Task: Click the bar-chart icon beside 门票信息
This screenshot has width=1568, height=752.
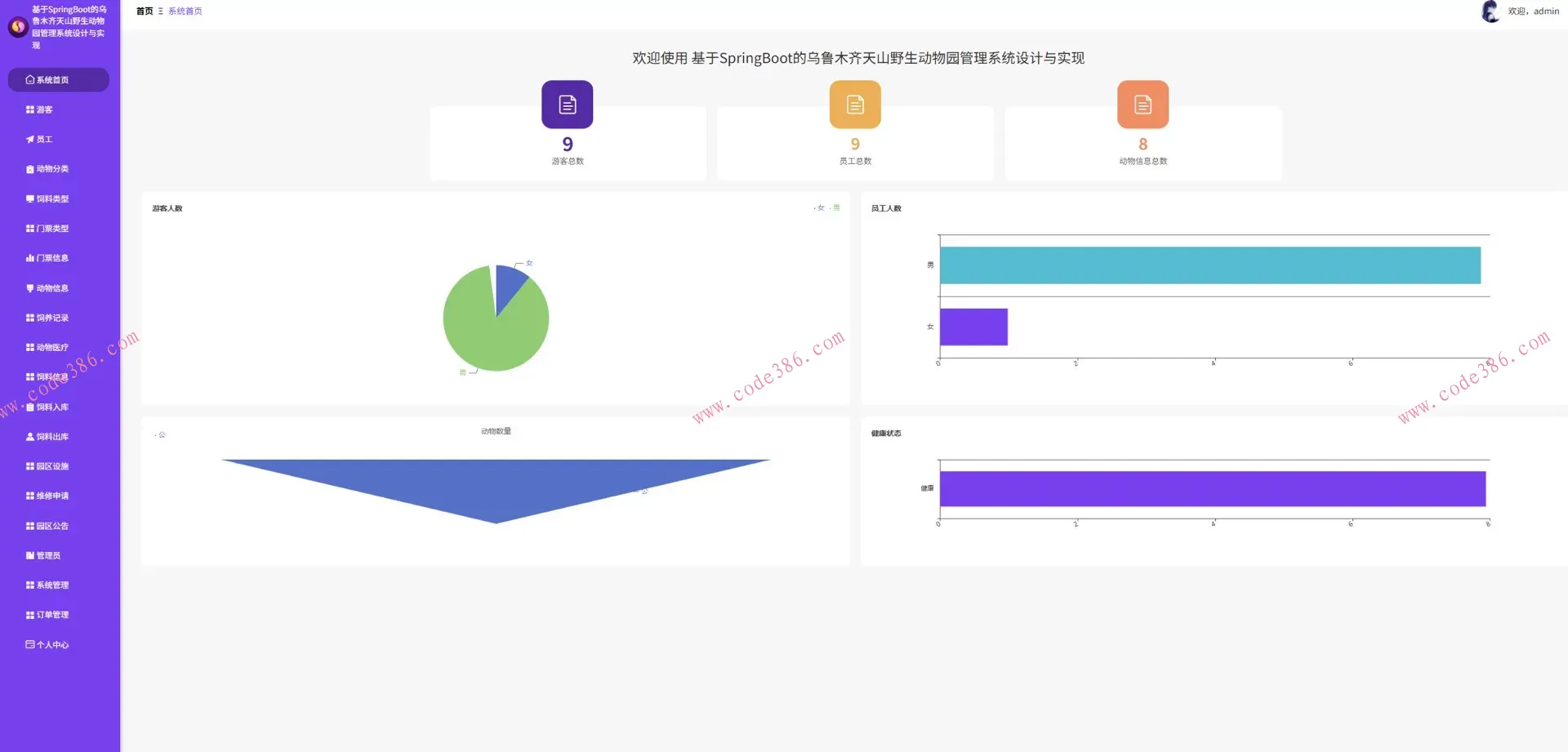Action: [30, 258]
